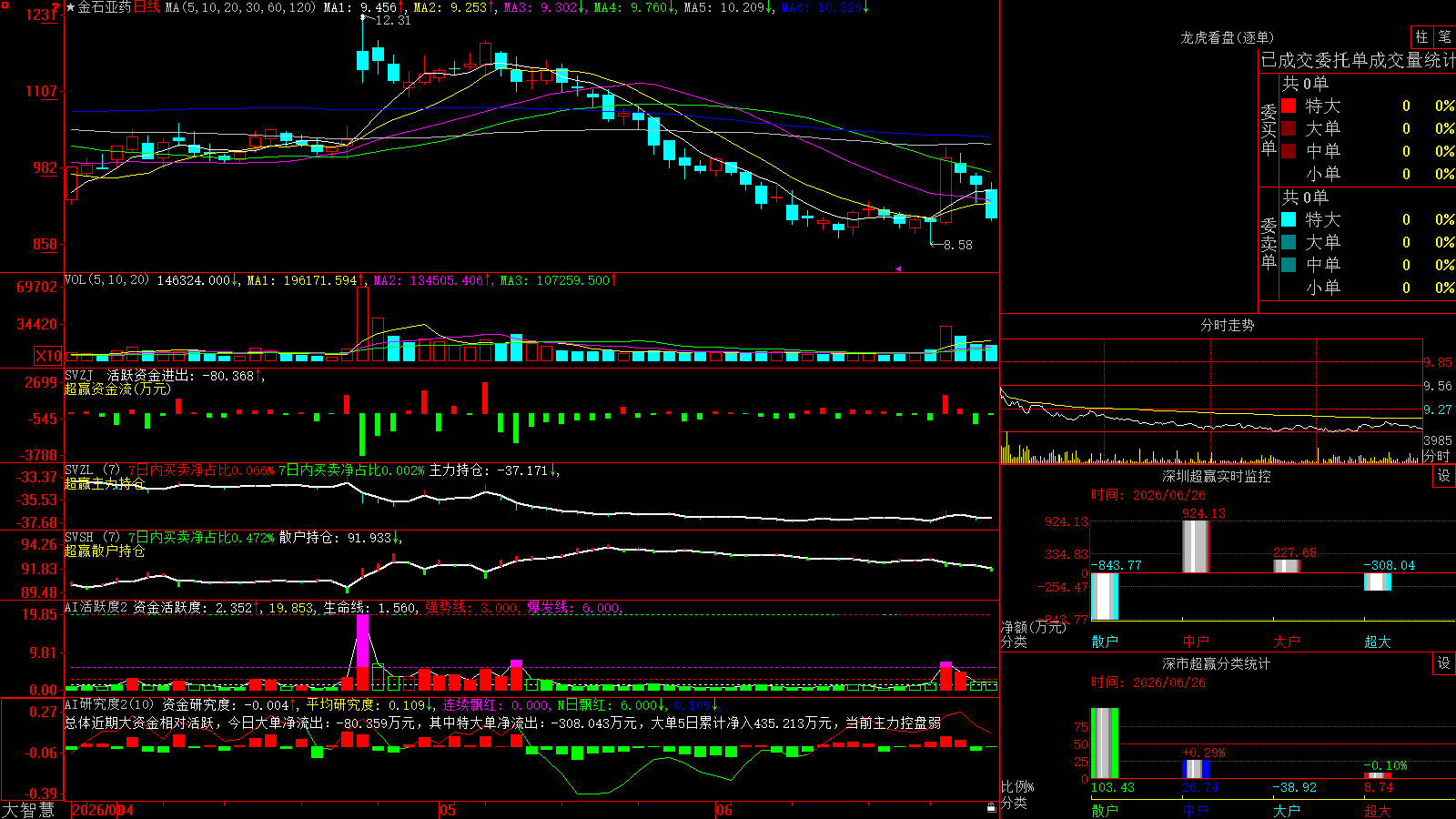
Task: Switch 龙虎看盘 to 柱 view
Action: pos(1421,37)
